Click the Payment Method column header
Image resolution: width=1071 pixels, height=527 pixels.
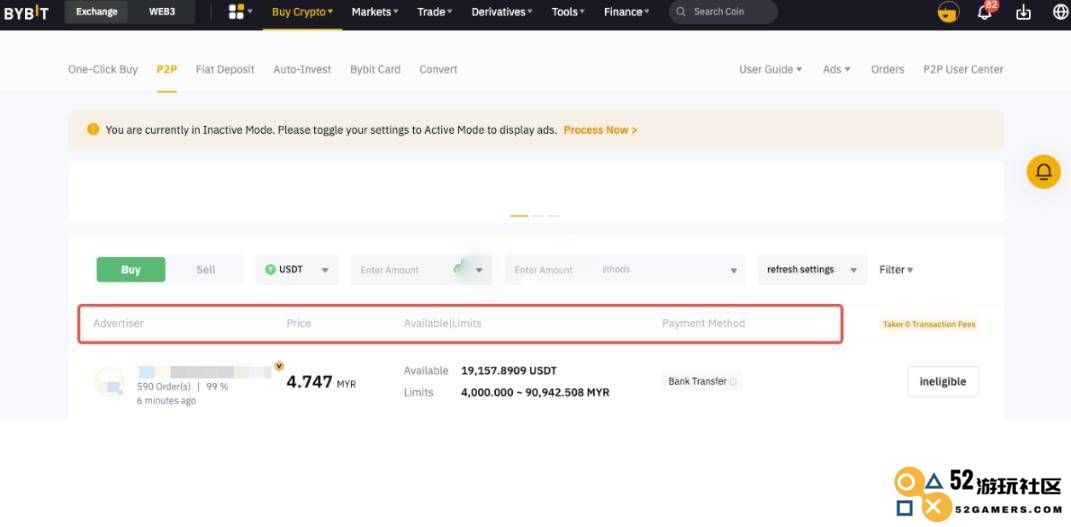(x=704, y=324)
